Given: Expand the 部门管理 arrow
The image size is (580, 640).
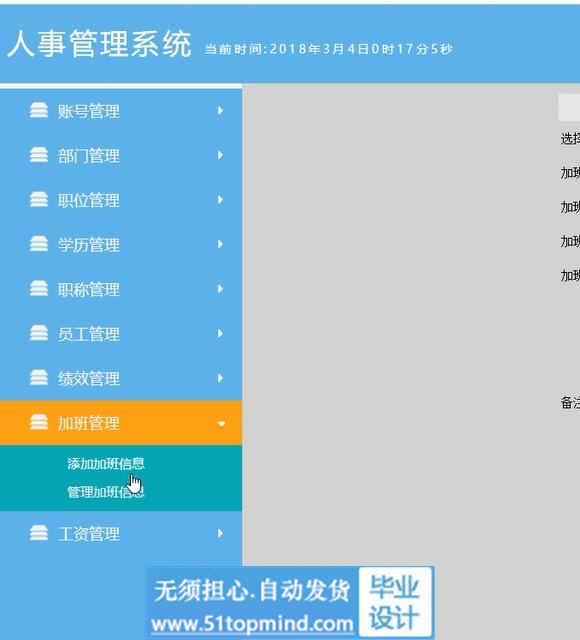Looking at the screenshot, I should (220, 155).
